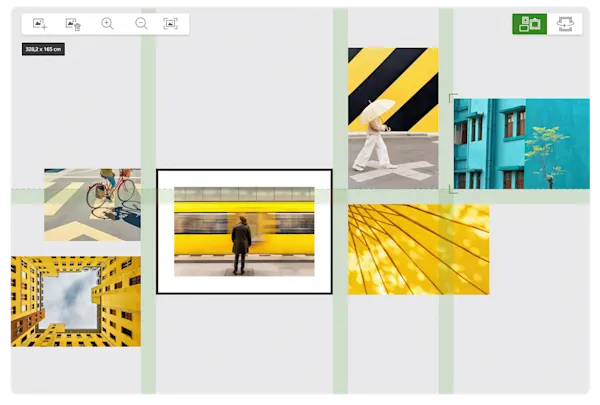Click the delete image trash icon
The image size is (600, 405).
[x=73, y=24]
